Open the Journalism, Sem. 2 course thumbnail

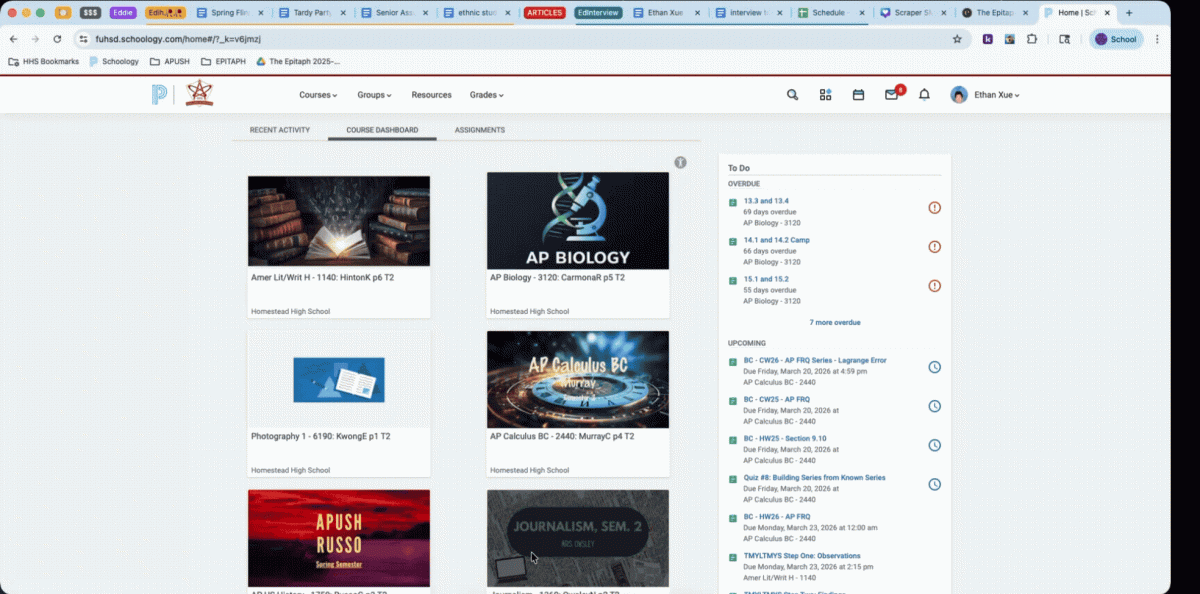578,538
